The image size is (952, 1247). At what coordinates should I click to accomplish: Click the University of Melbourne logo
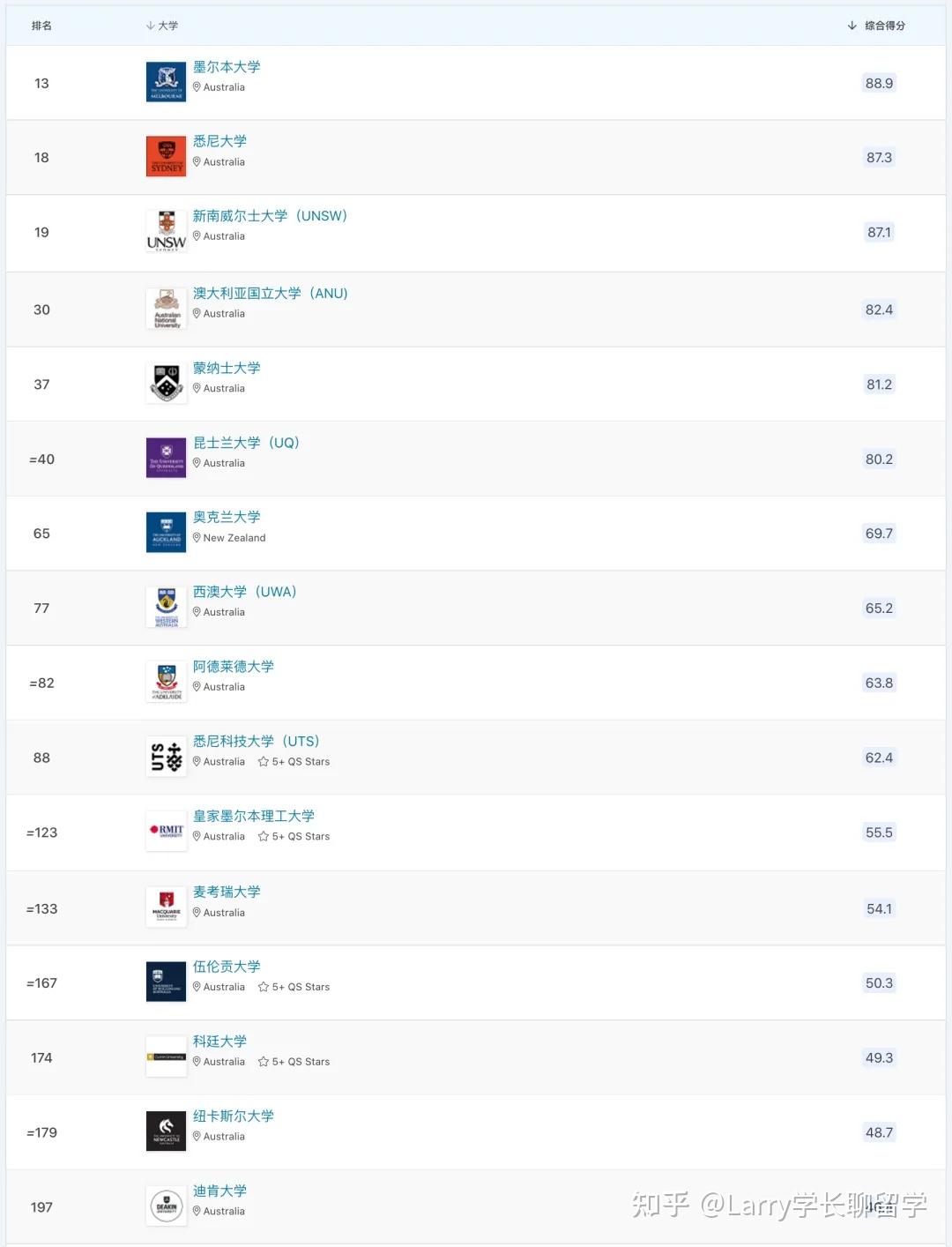click(x=166, y=82)
